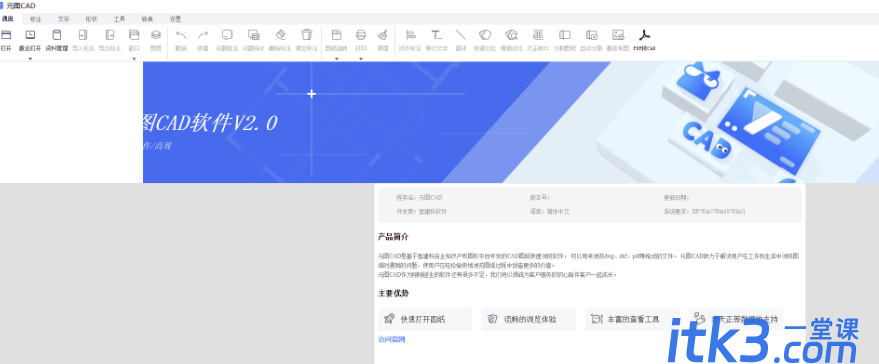Expand the dropdown arrow under 最近打开

(30, 58)
